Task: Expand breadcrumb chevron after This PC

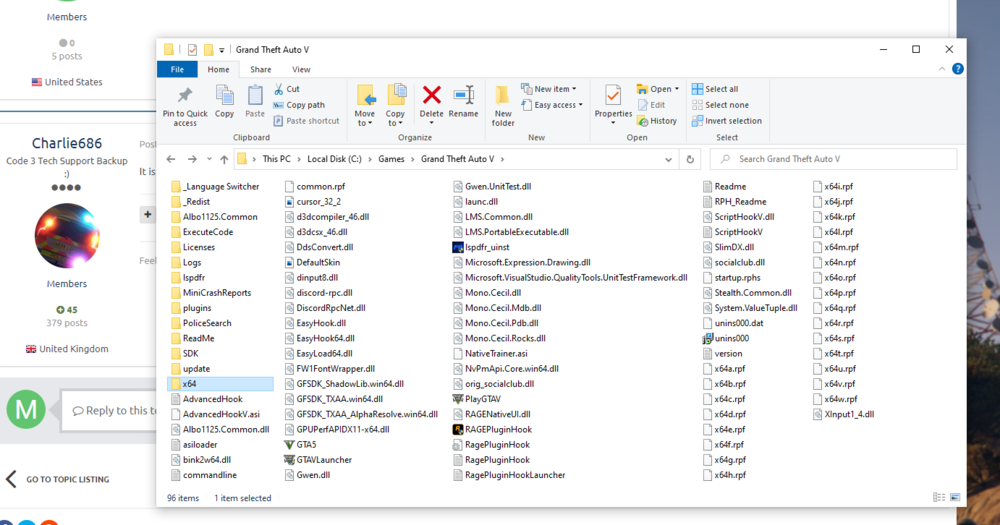Action: [x=298, y=159]
